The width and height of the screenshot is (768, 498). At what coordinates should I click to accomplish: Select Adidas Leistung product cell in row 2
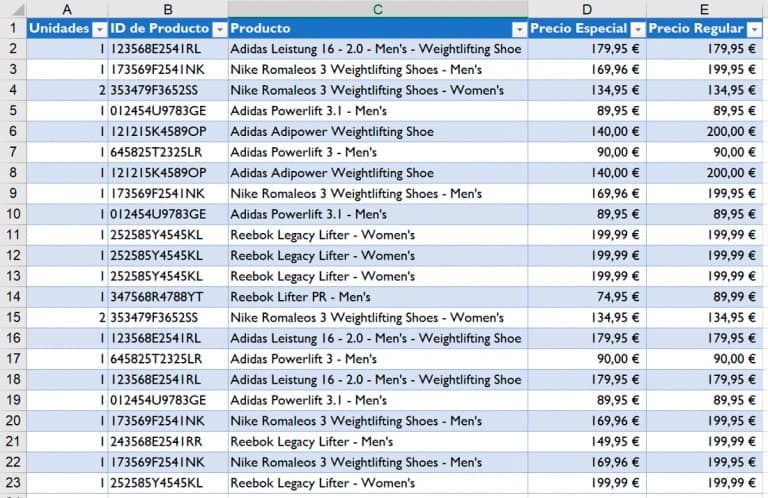[378, 49]
